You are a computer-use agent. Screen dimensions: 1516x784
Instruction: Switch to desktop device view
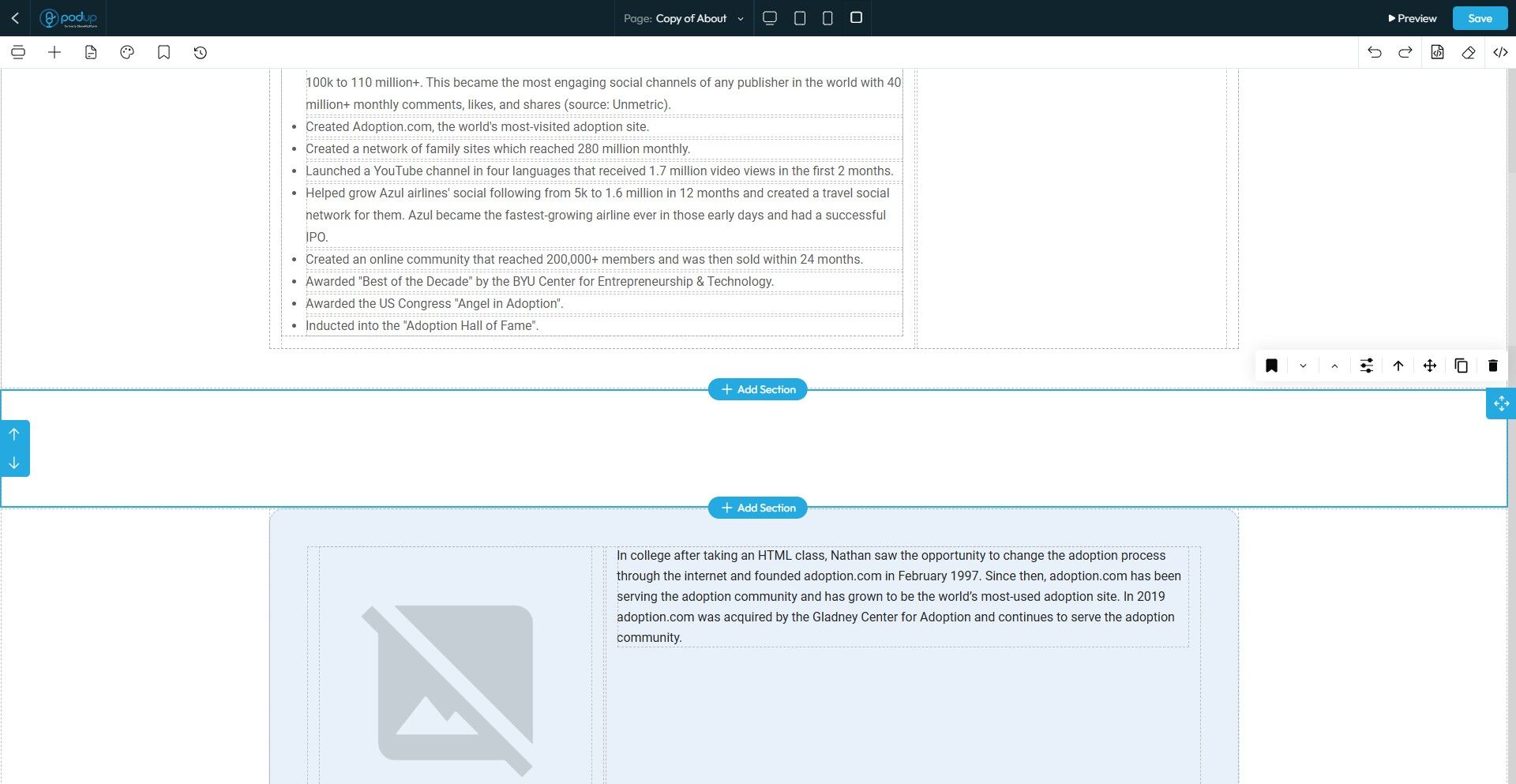pos(770,17)
